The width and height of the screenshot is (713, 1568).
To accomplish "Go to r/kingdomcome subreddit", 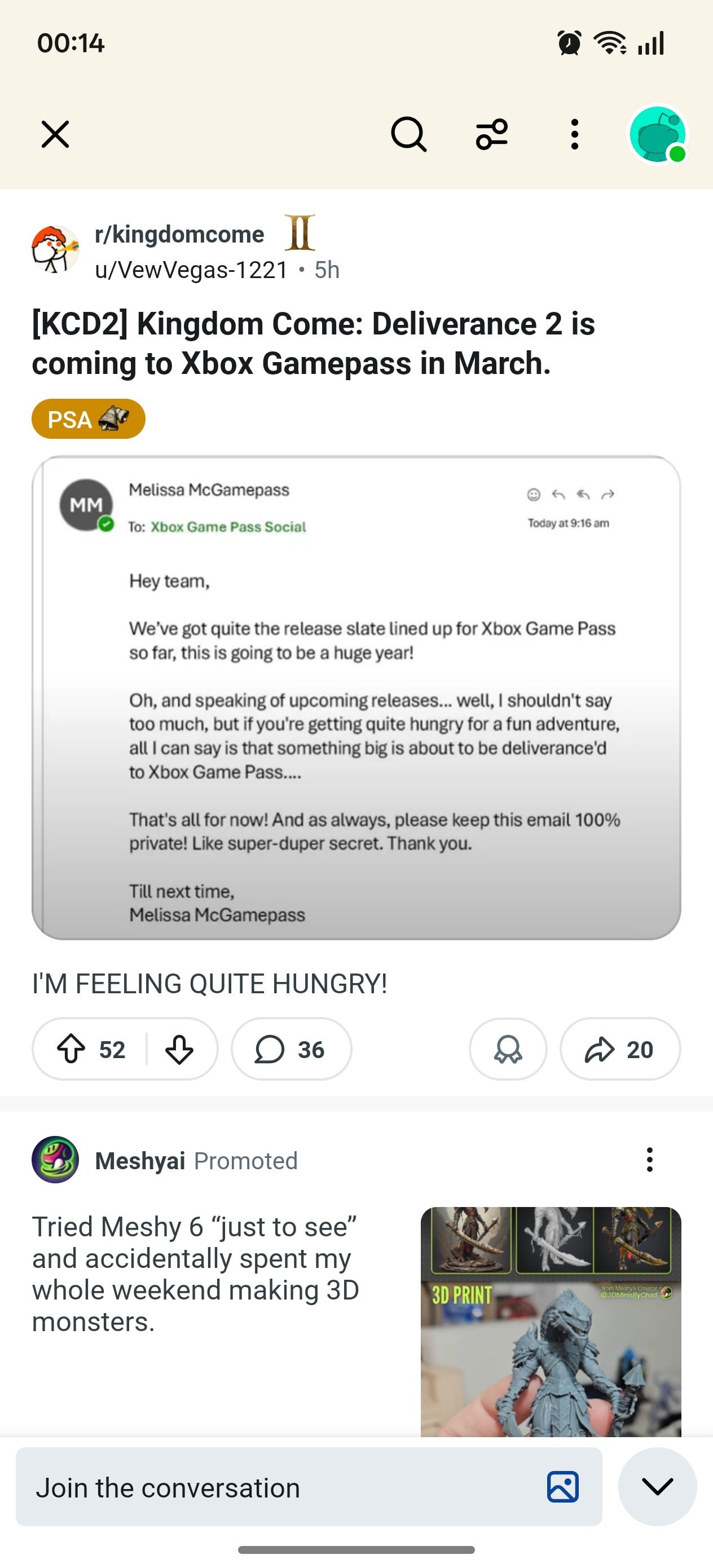I will point(179,234).
